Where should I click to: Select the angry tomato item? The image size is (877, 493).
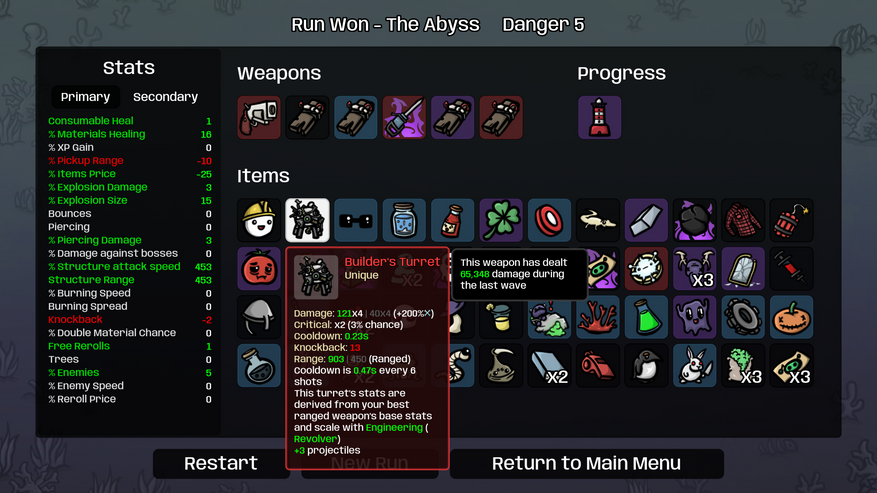point(259,269)
